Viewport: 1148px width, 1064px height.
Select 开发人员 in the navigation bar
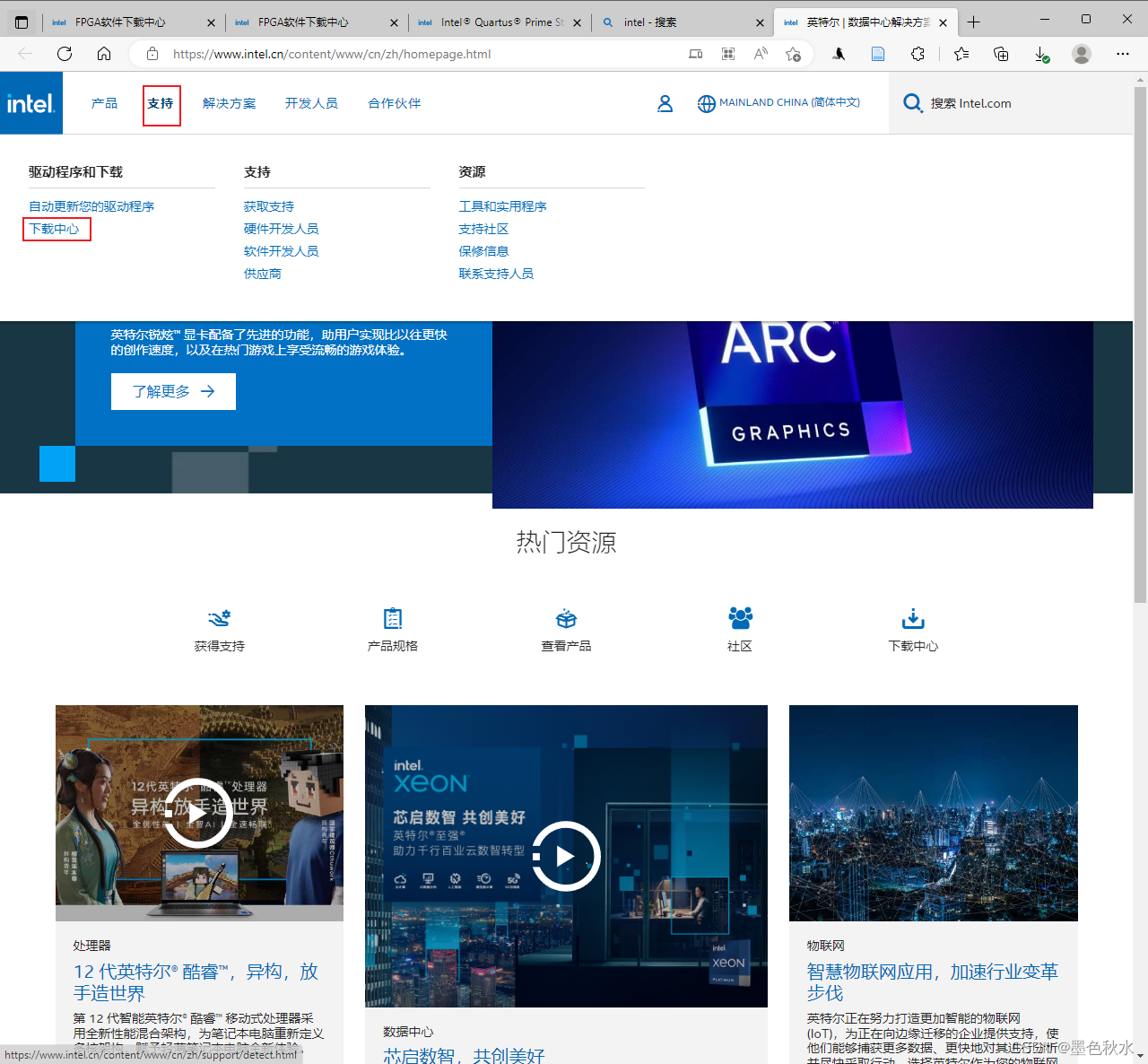[311, 103]
